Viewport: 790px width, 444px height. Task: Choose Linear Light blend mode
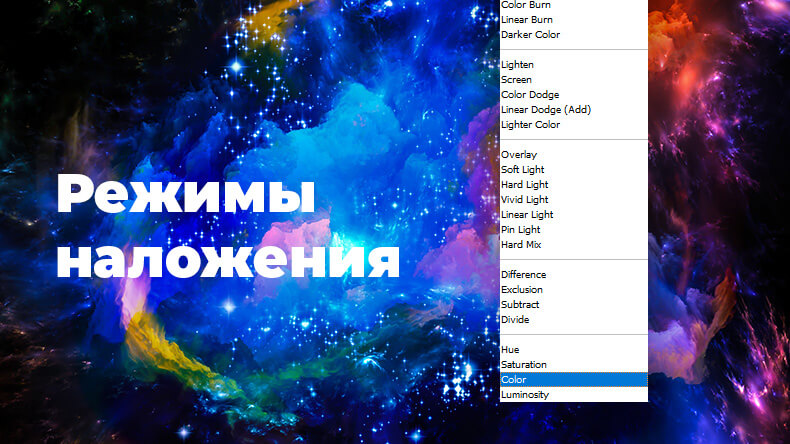[x=573, y=215]
